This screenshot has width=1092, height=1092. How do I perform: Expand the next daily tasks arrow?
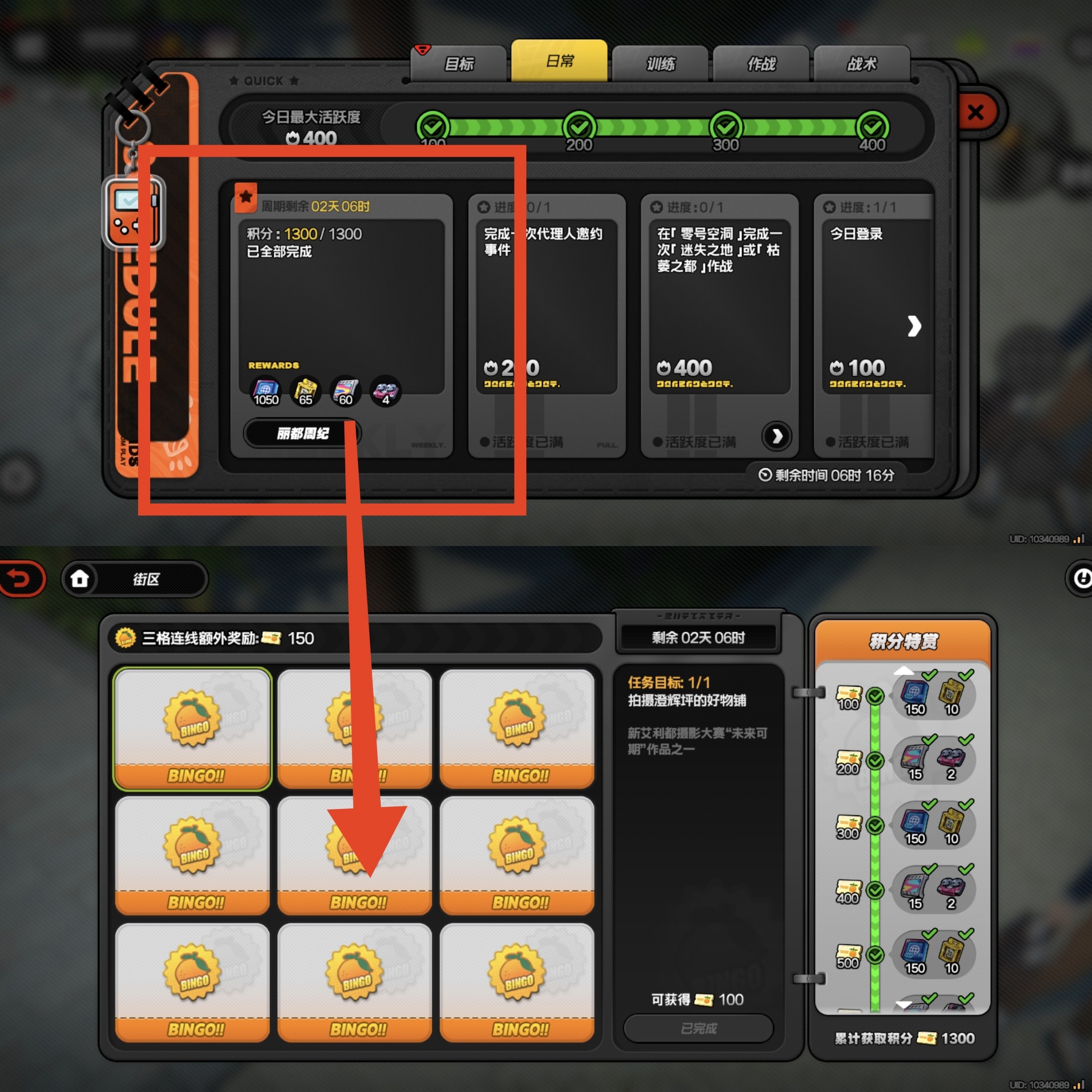(914, 326)
